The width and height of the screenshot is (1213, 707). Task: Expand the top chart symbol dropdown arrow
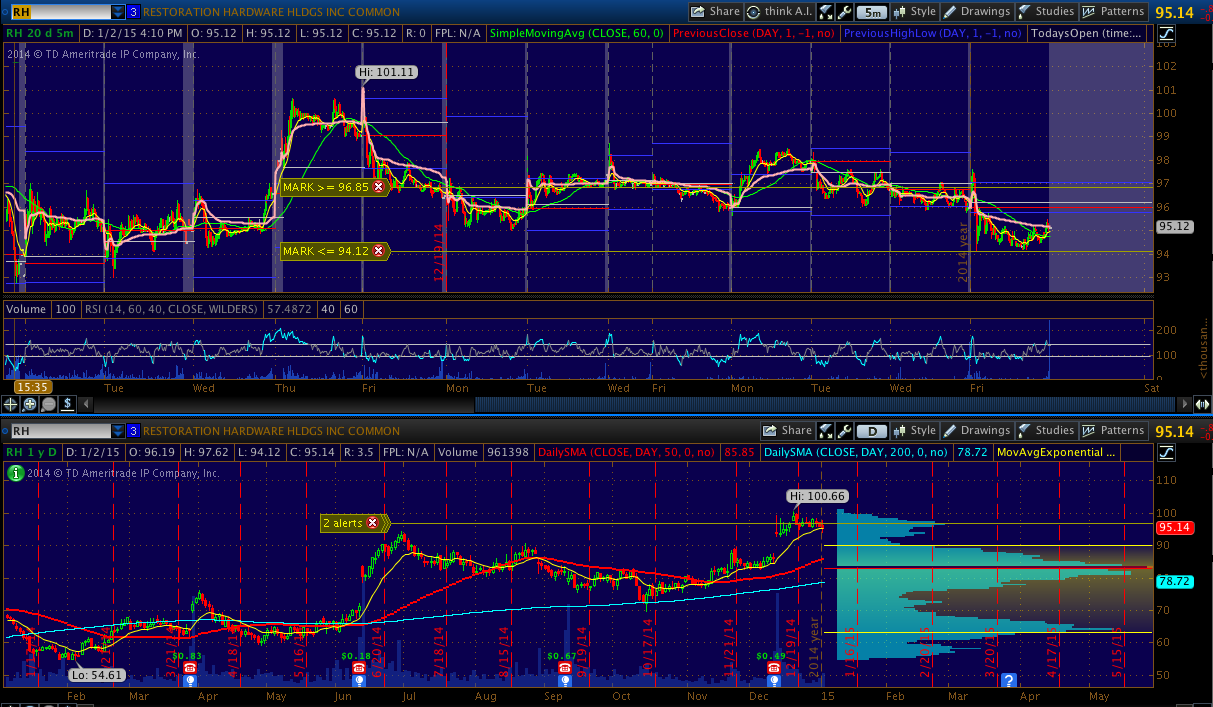pos(118,12)
